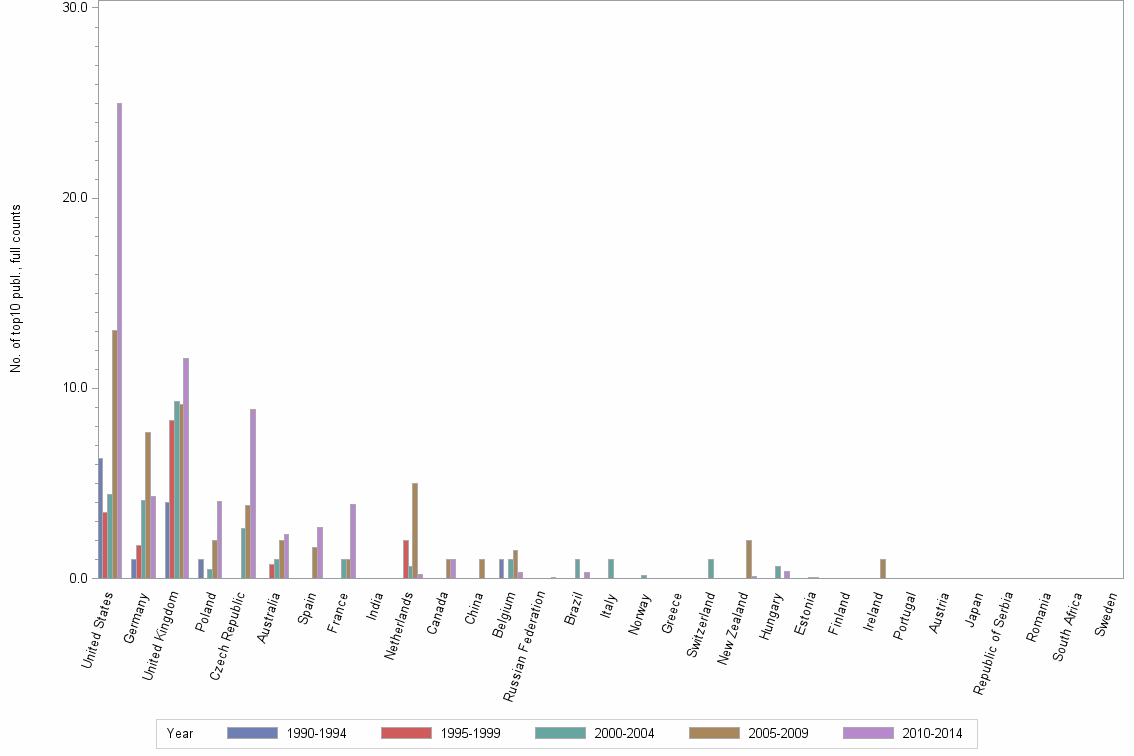Click the 2010-2014 purple legend swatch
The width and height of the screenshot is (1134, 756).
(x=866, y=732)
